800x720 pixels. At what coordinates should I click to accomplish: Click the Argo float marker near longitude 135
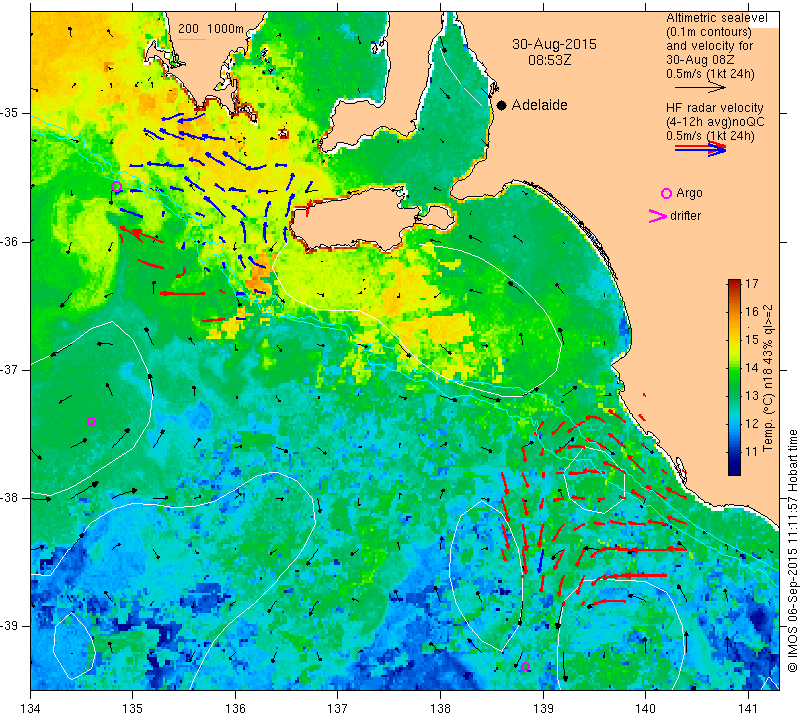pyautogui.click(x=116, y=186)
